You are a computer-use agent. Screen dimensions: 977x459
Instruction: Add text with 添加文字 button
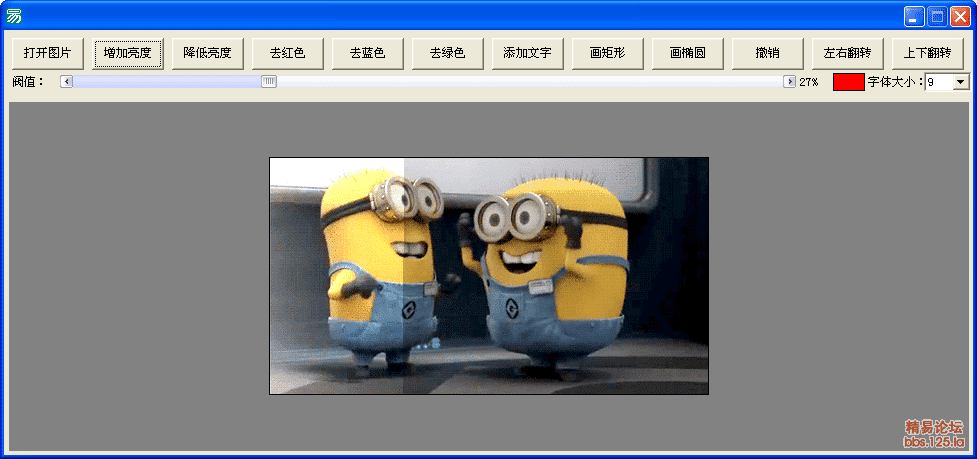(527, 53)
